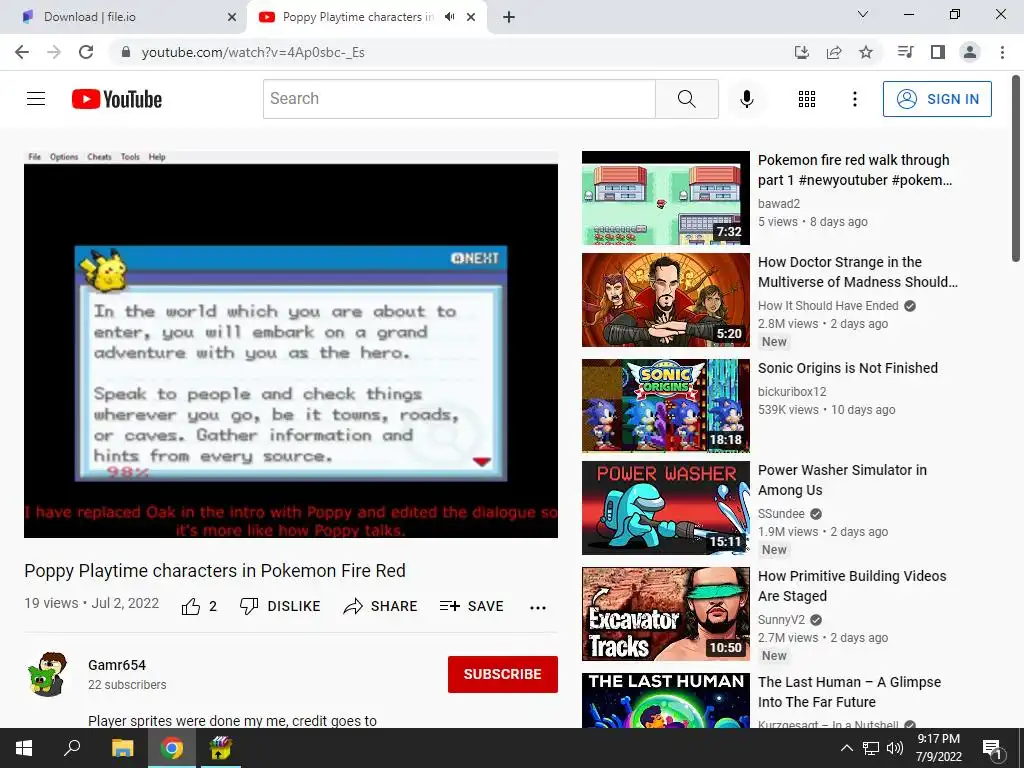Open Chrome's three-dot menu

[1002, 52]
